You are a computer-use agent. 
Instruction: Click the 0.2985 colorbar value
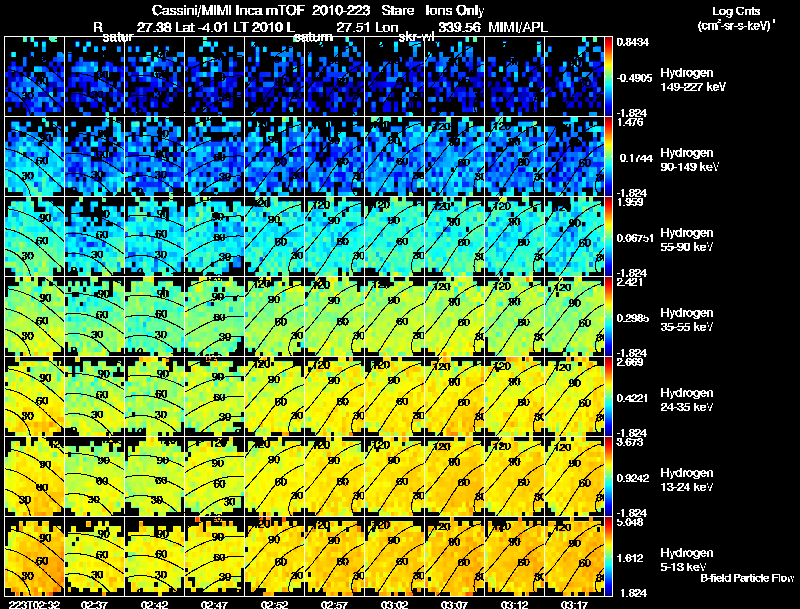point(633,318)
